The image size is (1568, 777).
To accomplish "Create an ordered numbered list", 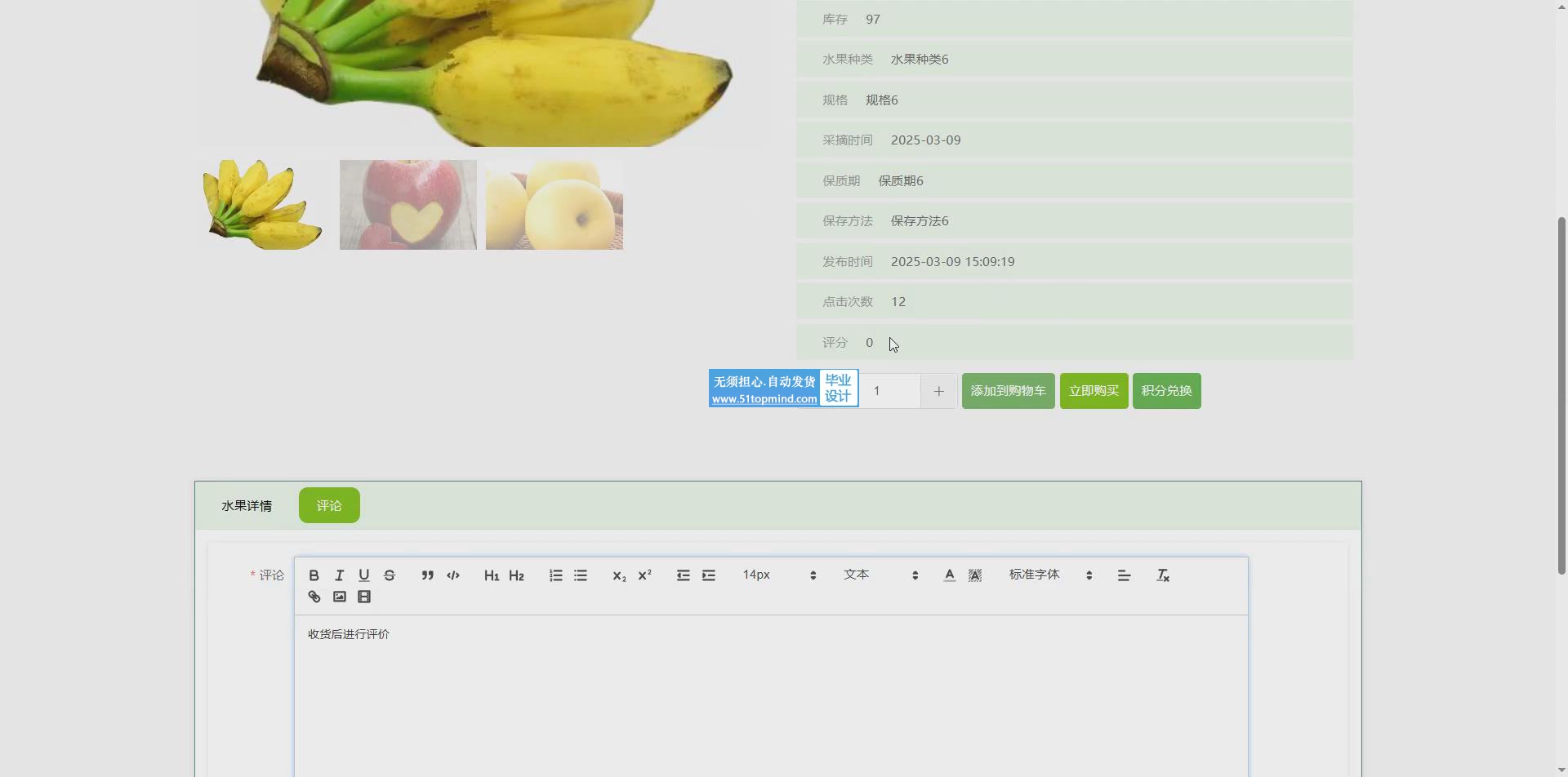I will (x=555, y=575).
